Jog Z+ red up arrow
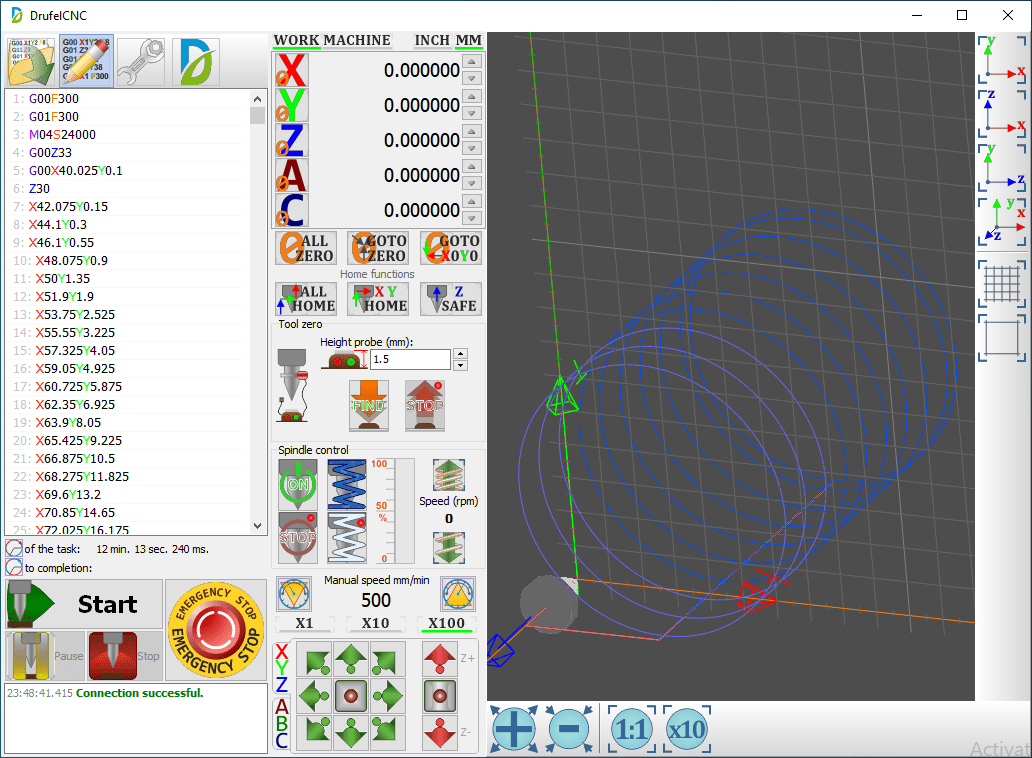The image size is (1032, 758). (x=440, y=659)
